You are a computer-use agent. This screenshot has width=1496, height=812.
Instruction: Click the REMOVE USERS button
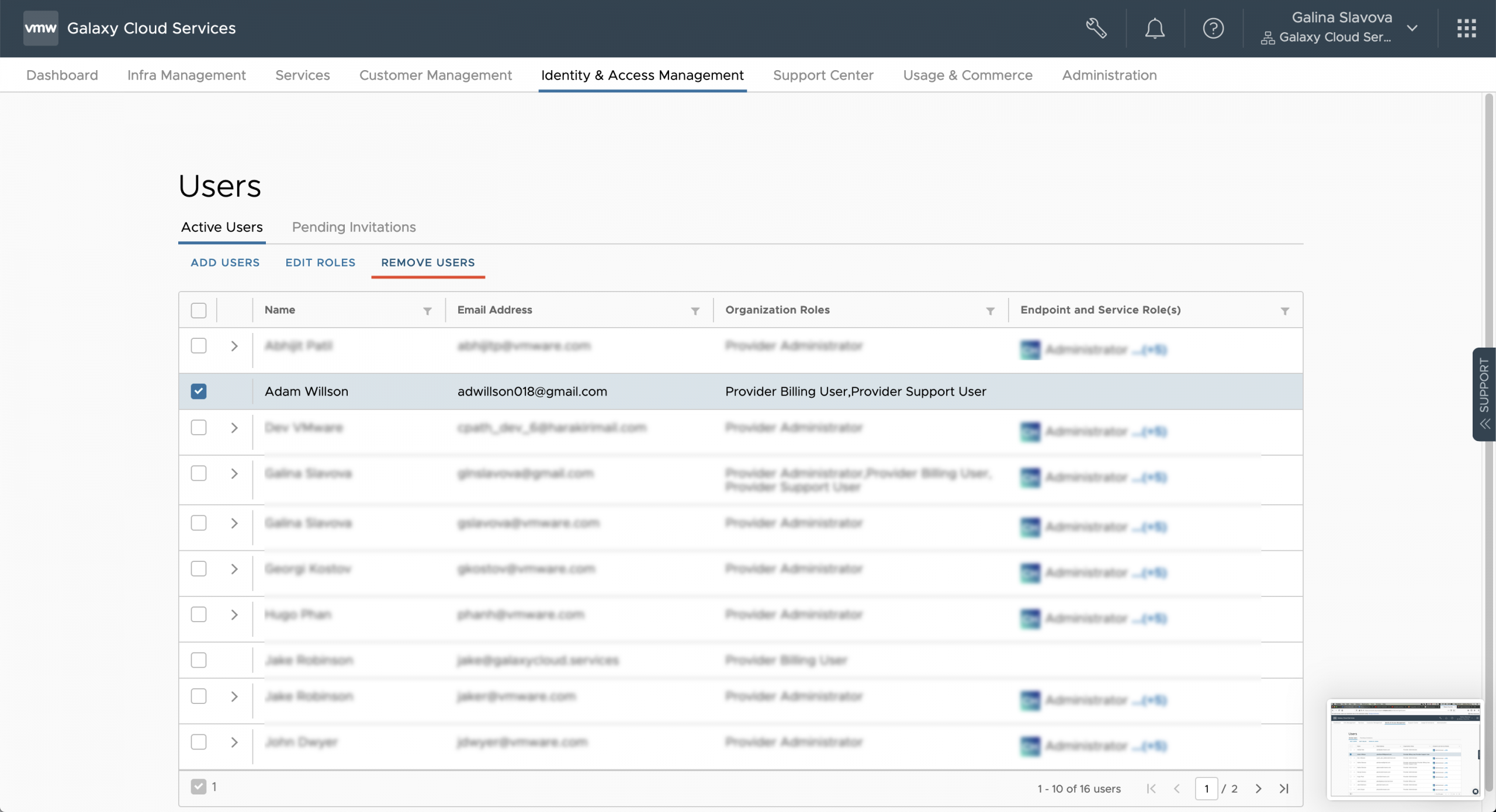pos(428,263)
